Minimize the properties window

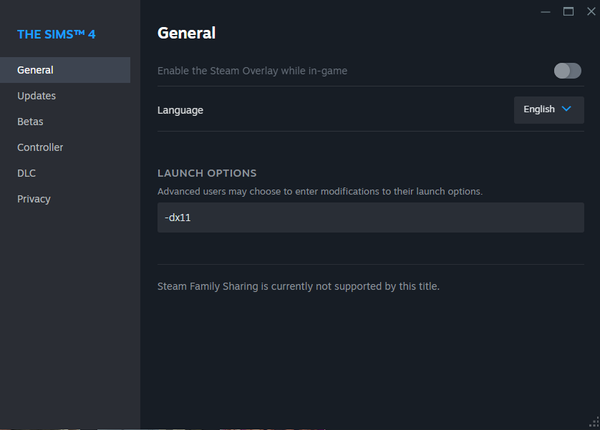click(x=545, y=11)
